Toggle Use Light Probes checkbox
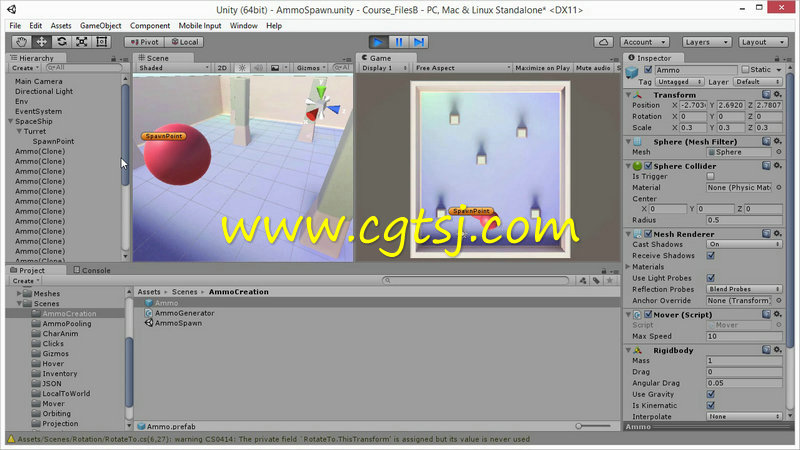The image size is (800, 450). coord(710,278)
